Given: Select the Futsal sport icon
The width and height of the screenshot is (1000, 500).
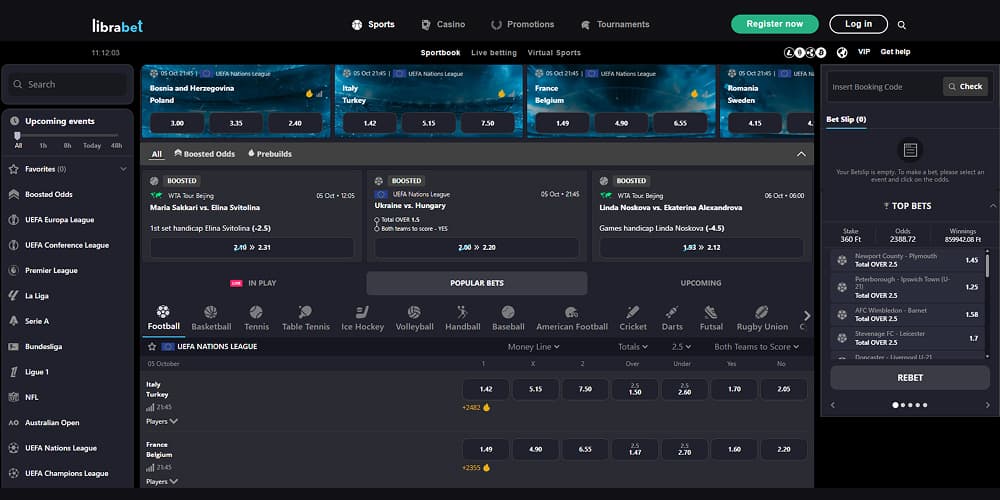Looking at the screenshot, I should [x=711, y=312].
